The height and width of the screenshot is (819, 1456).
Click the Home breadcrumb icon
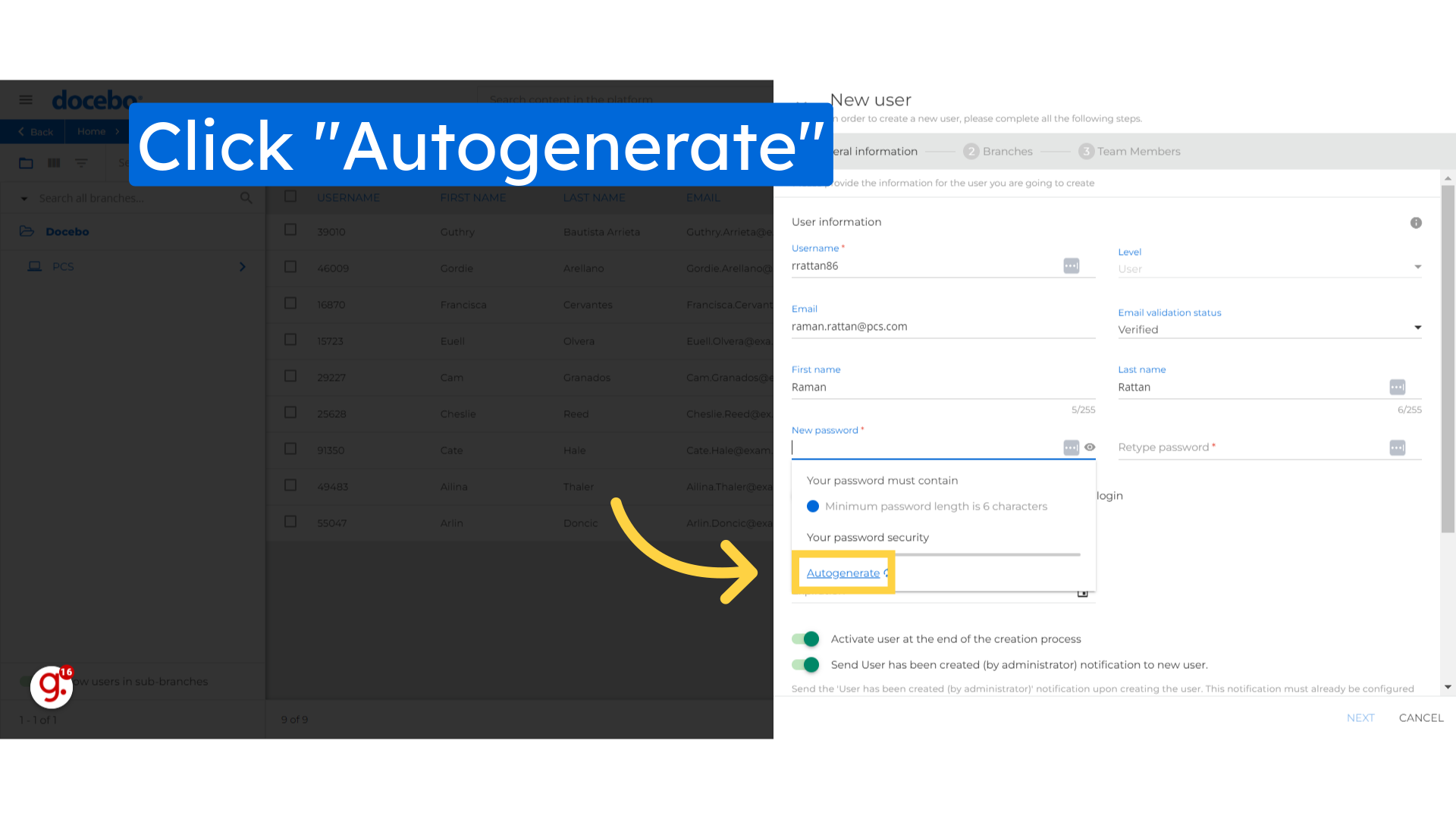point(90,131)
